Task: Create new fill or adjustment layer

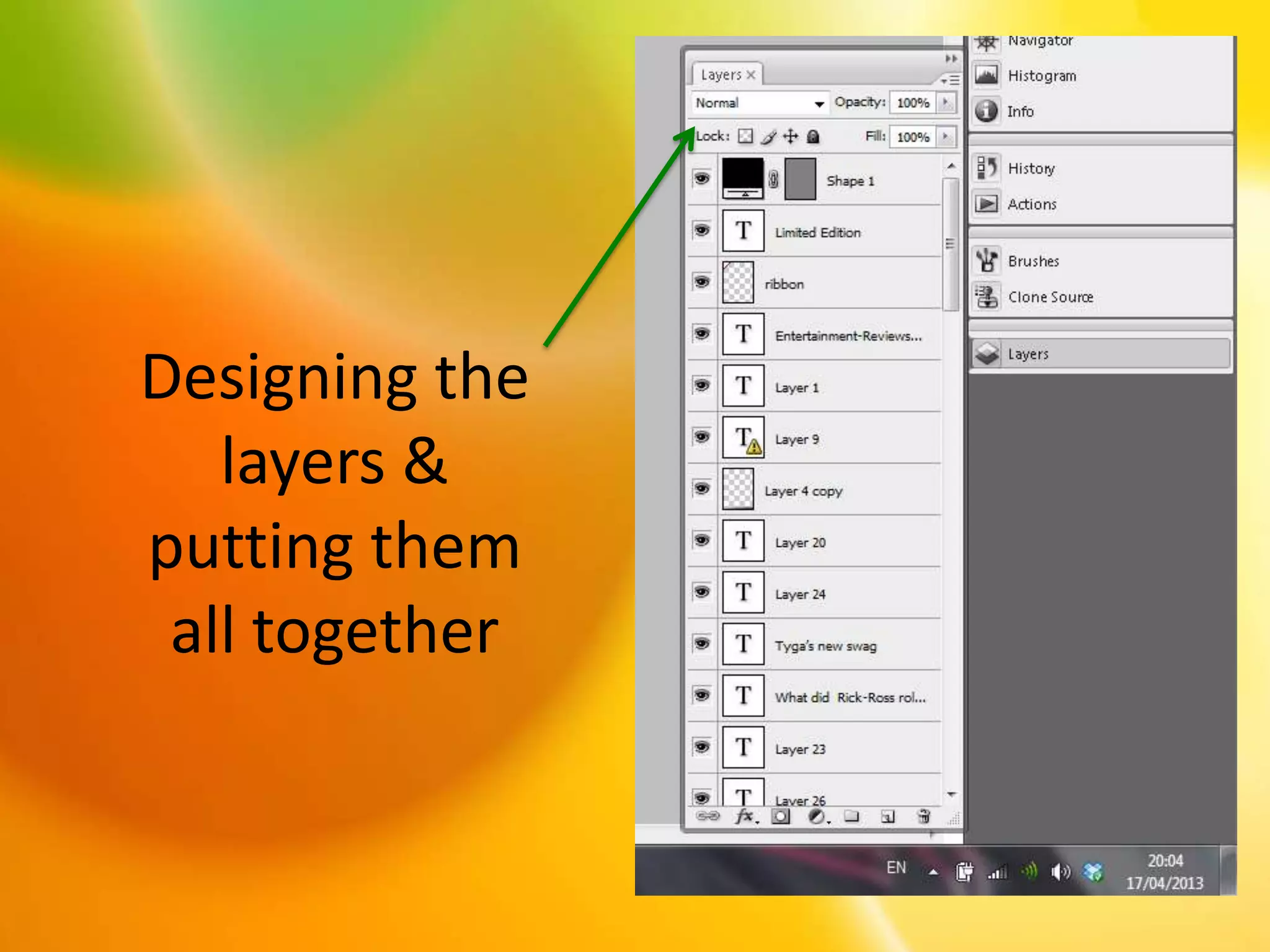Action: pos(818,816)
